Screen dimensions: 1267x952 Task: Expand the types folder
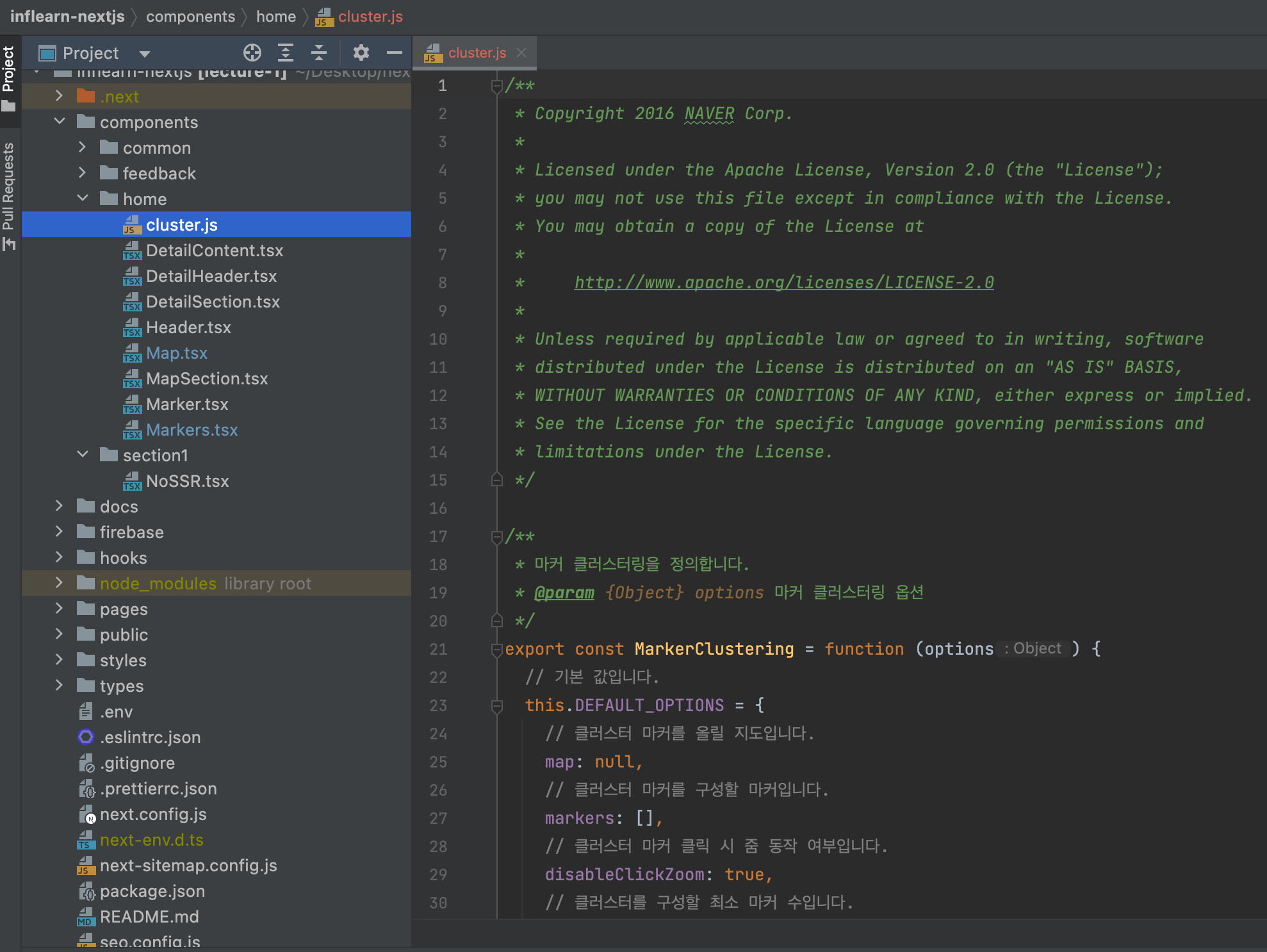click(x=60, y=685)
